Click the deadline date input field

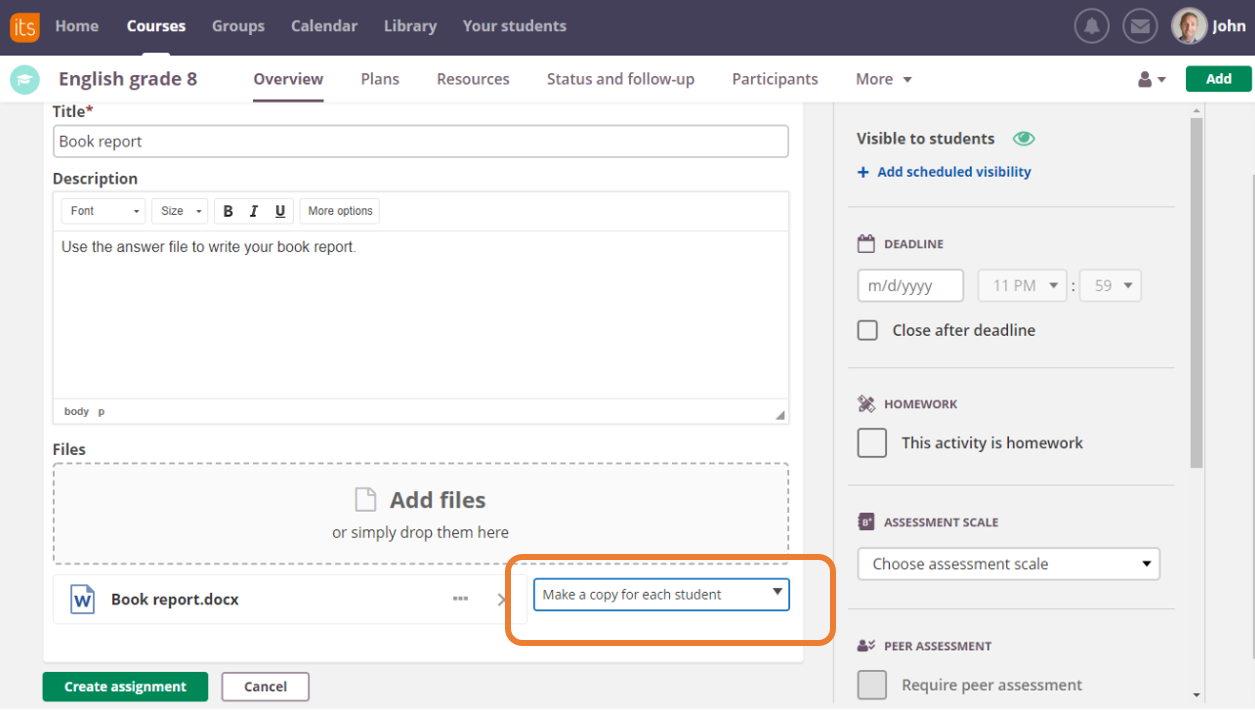pyautogui.click(x=910, y=286)
